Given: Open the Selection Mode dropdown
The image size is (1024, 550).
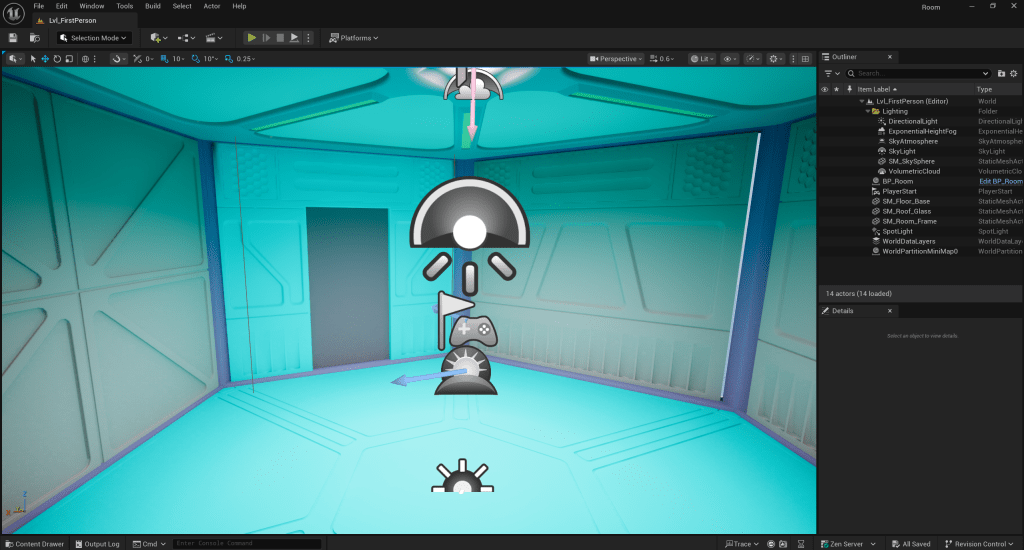Looking at the screenshot, I should pos(94,38).
